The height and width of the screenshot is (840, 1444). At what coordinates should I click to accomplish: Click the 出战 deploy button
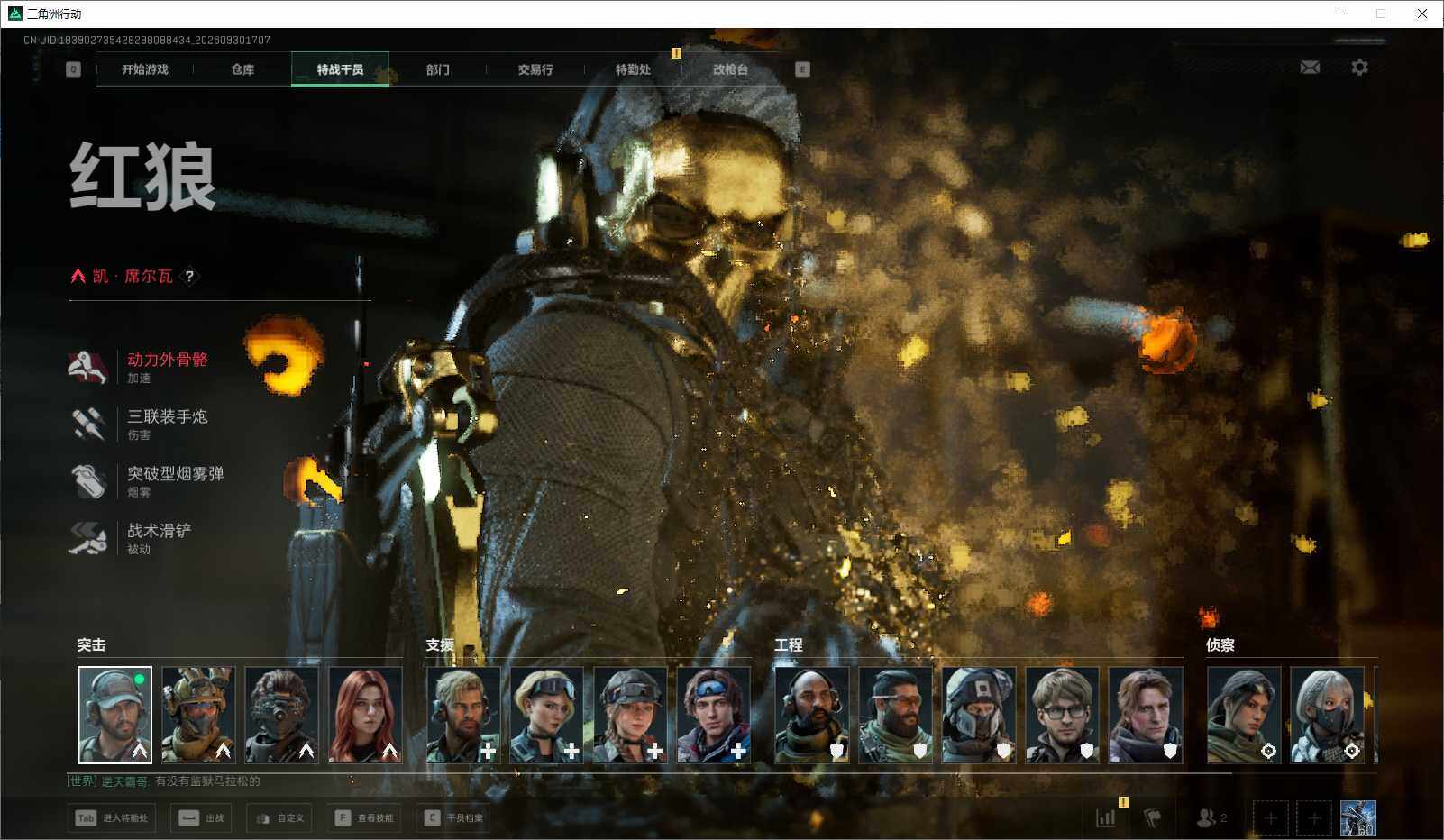[x=201, y=818]
